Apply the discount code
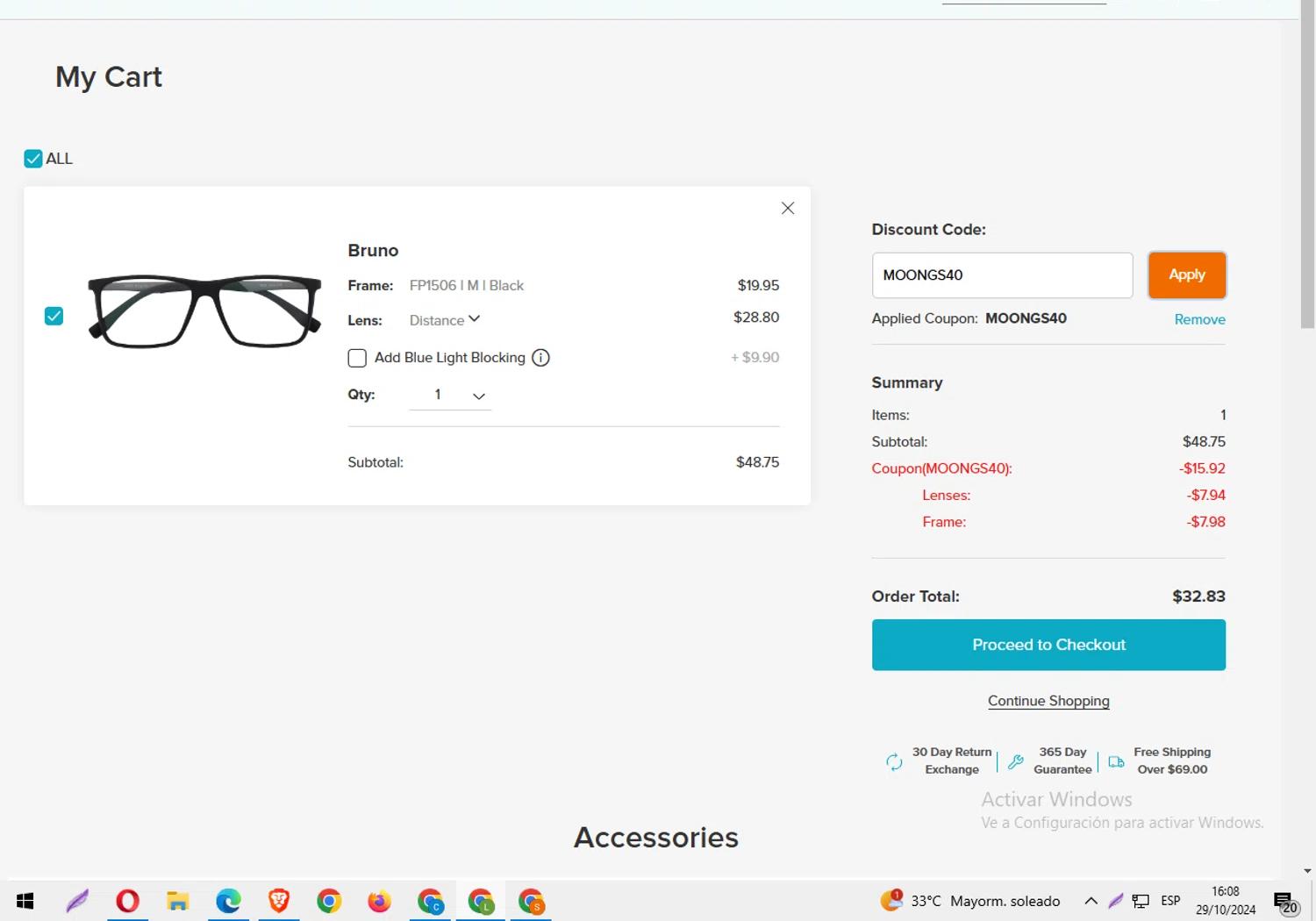 coord(1187,275)
